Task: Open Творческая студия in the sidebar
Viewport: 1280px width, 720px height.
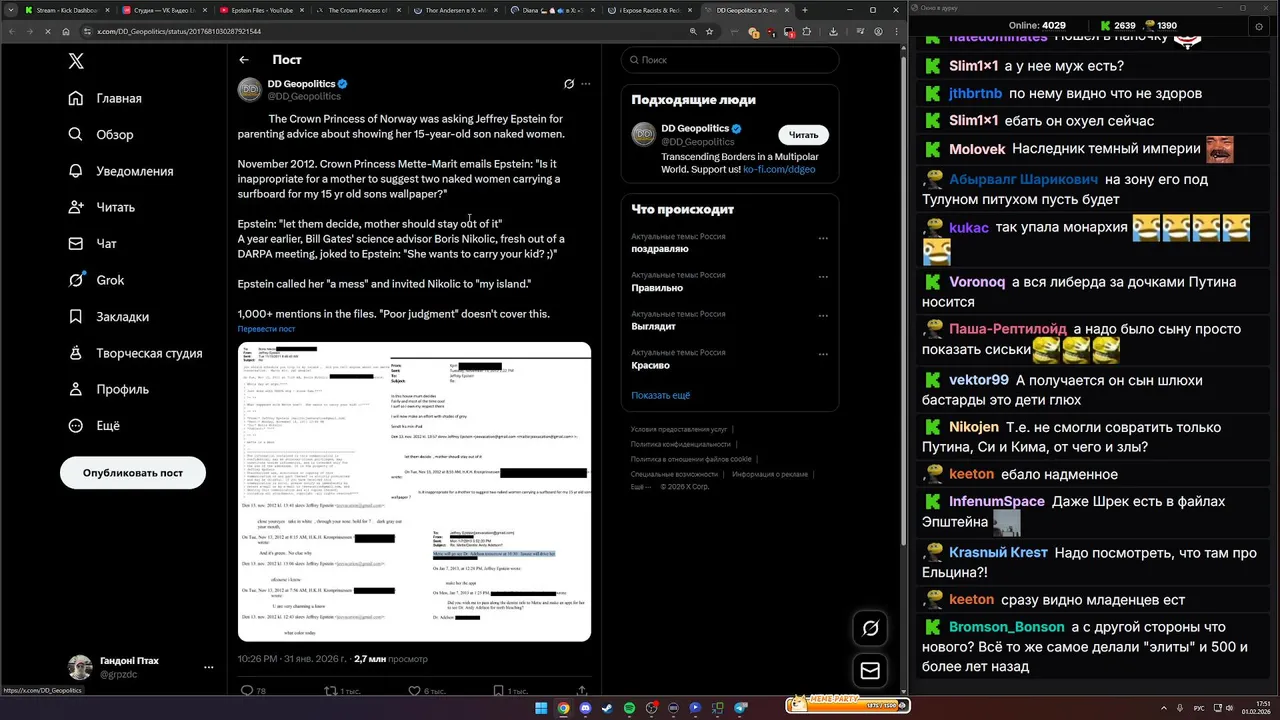Action: point(136,353)
